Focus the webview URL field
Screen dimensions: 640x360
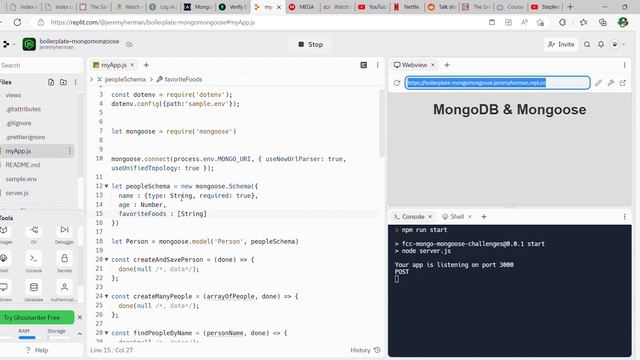(x=498, y=83)
